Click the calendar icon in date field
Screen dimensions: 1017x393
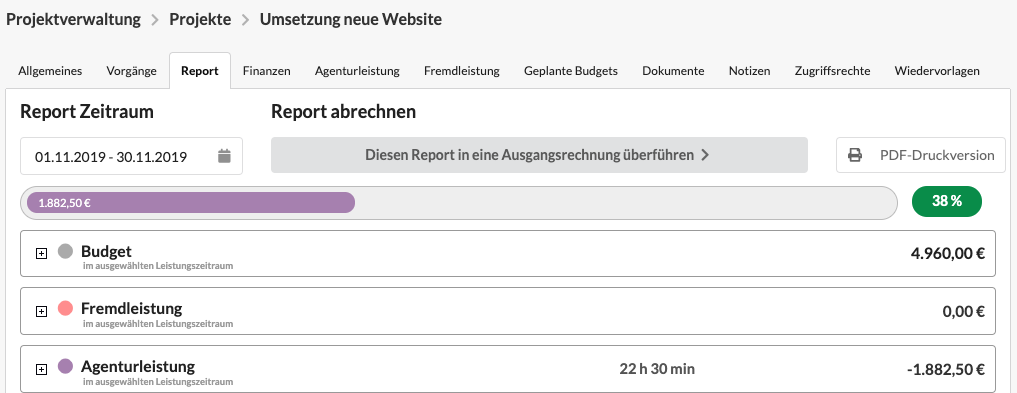(224, 156)
